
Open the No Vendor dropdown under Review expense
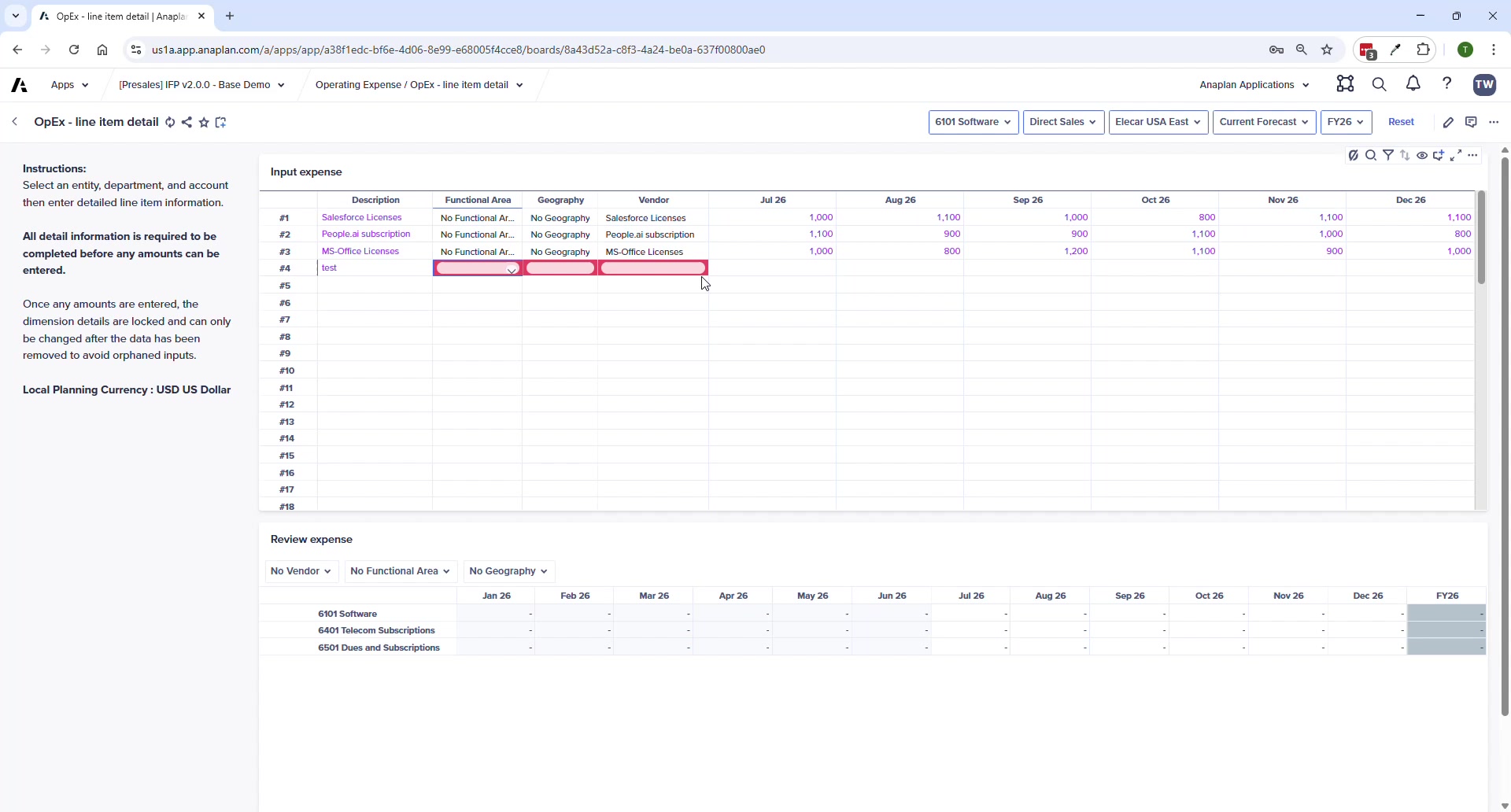[301, 571]
